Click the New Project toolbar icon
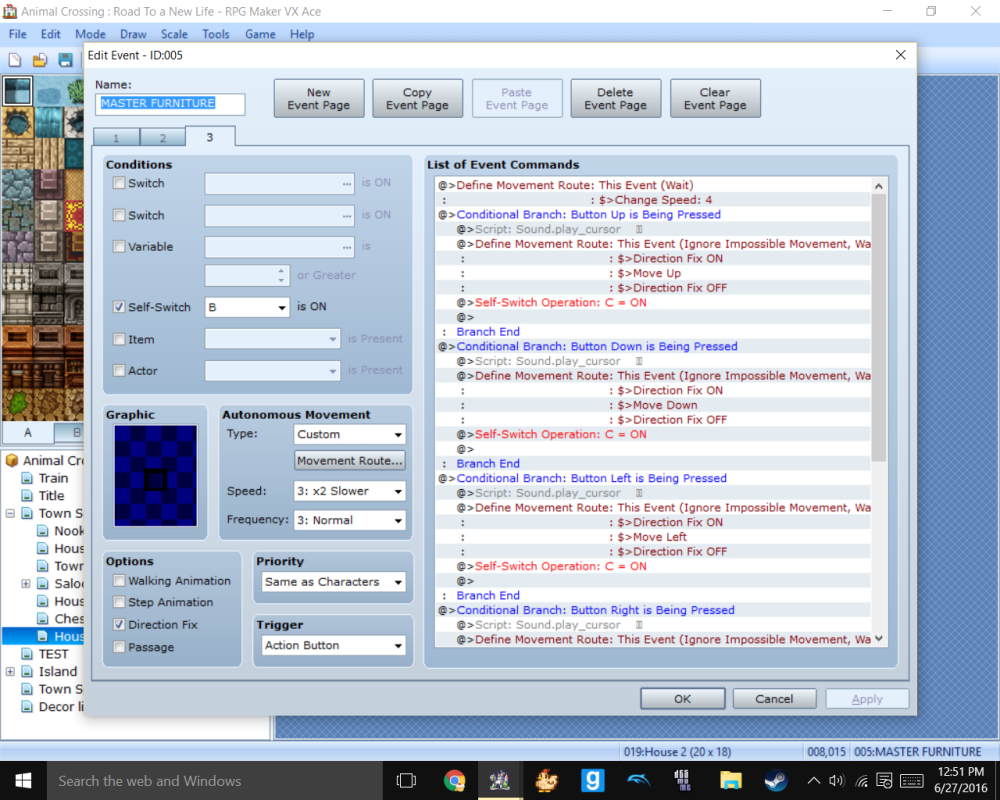Screen dimensions: 1000x800 coord(15,61)
